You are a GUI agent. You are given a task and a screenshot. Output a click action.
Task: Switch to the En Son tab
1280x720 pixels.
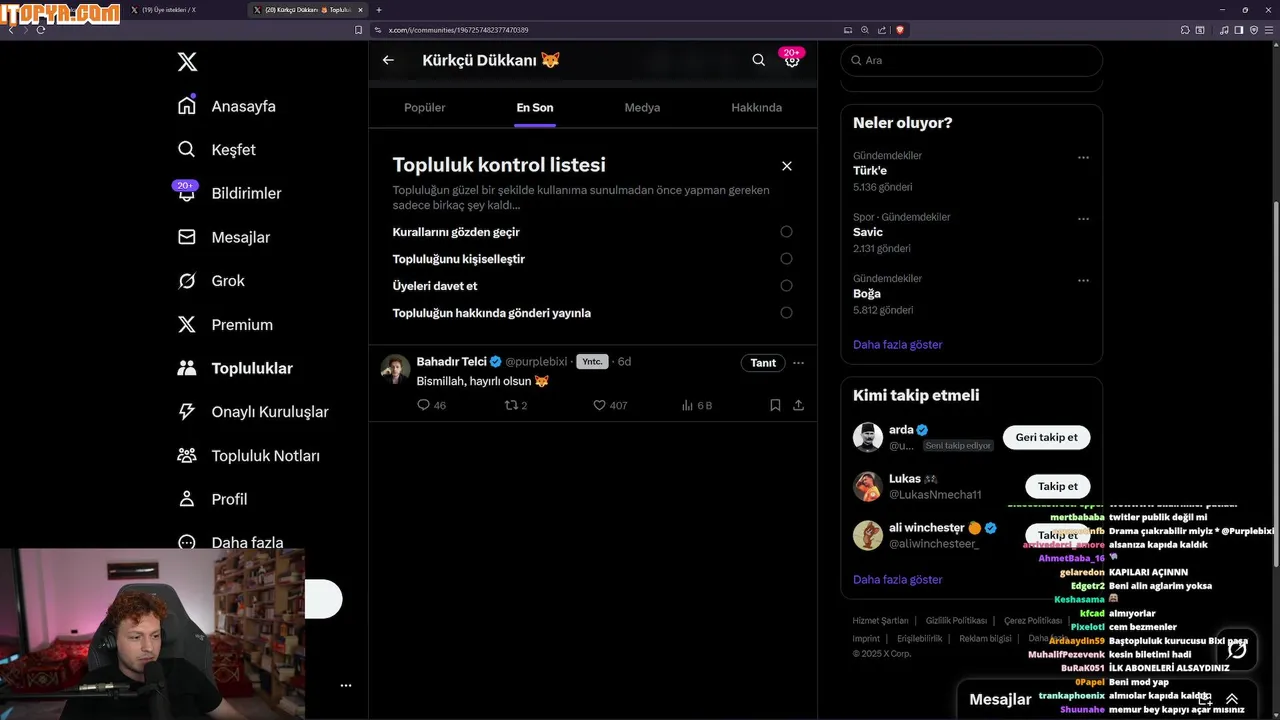(x=535, y=107)
